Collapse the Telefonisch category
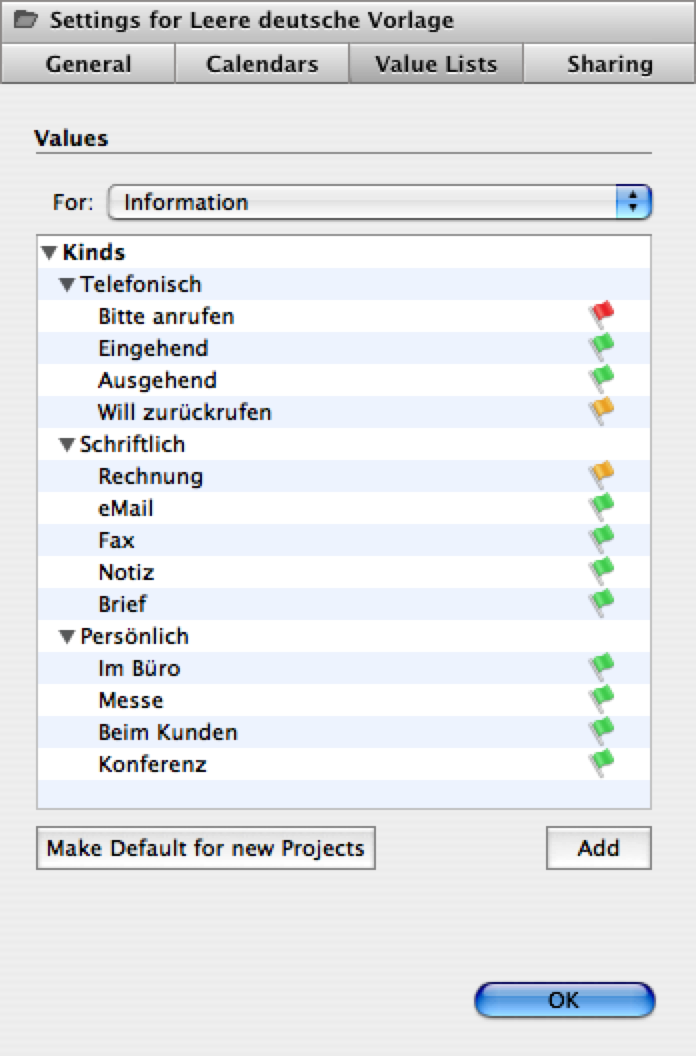Screen dimensions: 696x1056 coord(66,285)
